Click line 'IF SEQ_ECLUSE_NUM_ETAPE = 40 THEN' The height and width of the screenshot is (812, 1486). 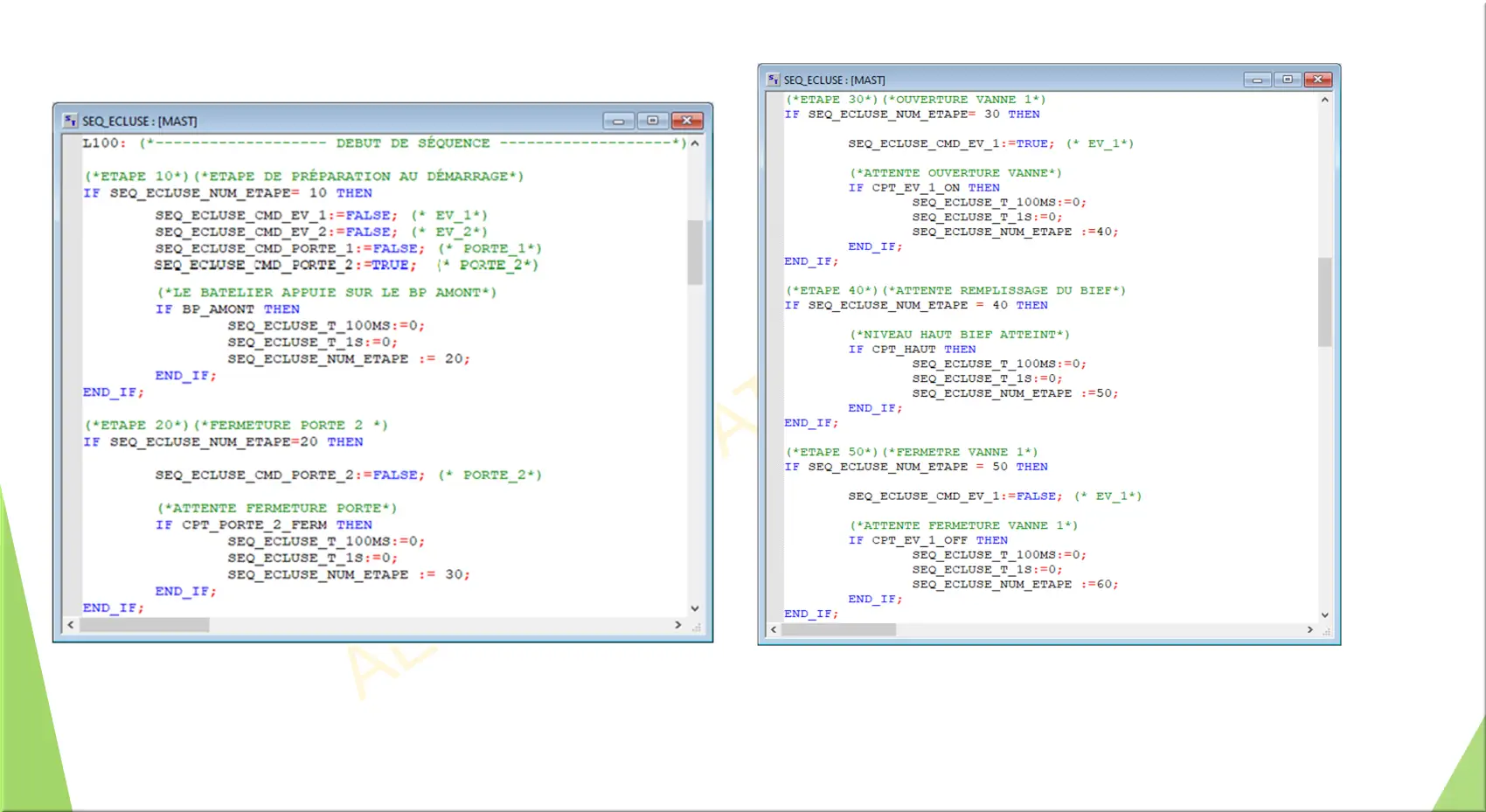tap(916, 306)
